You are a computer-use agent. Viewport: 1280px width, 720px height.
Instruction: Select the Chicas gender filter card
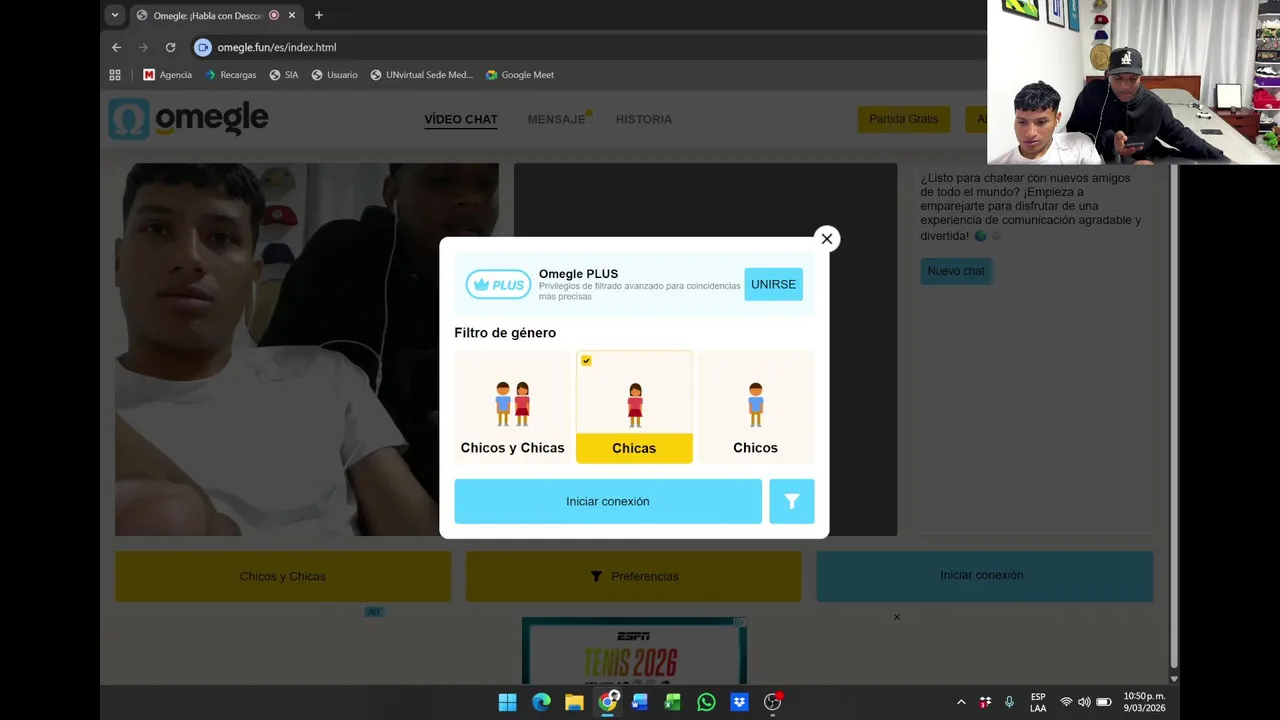pos(634,406)
